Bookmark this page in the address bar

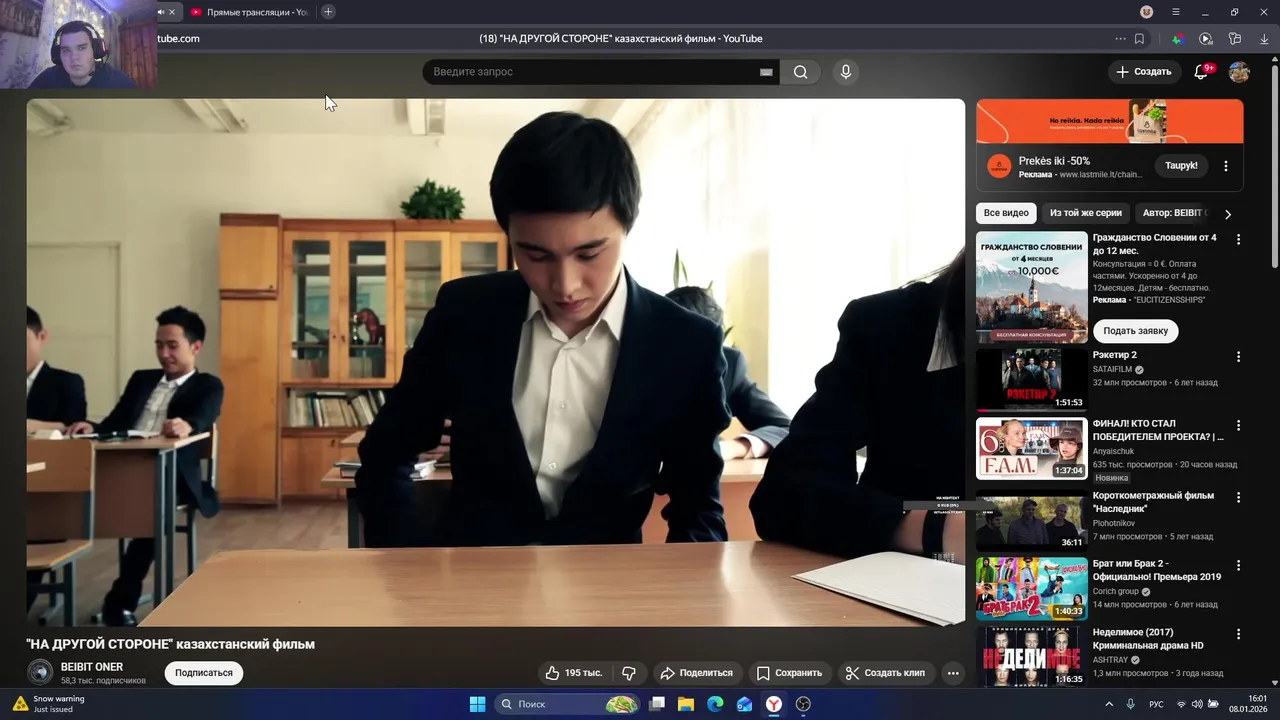pyautogui.click(x=1139, y=39)
